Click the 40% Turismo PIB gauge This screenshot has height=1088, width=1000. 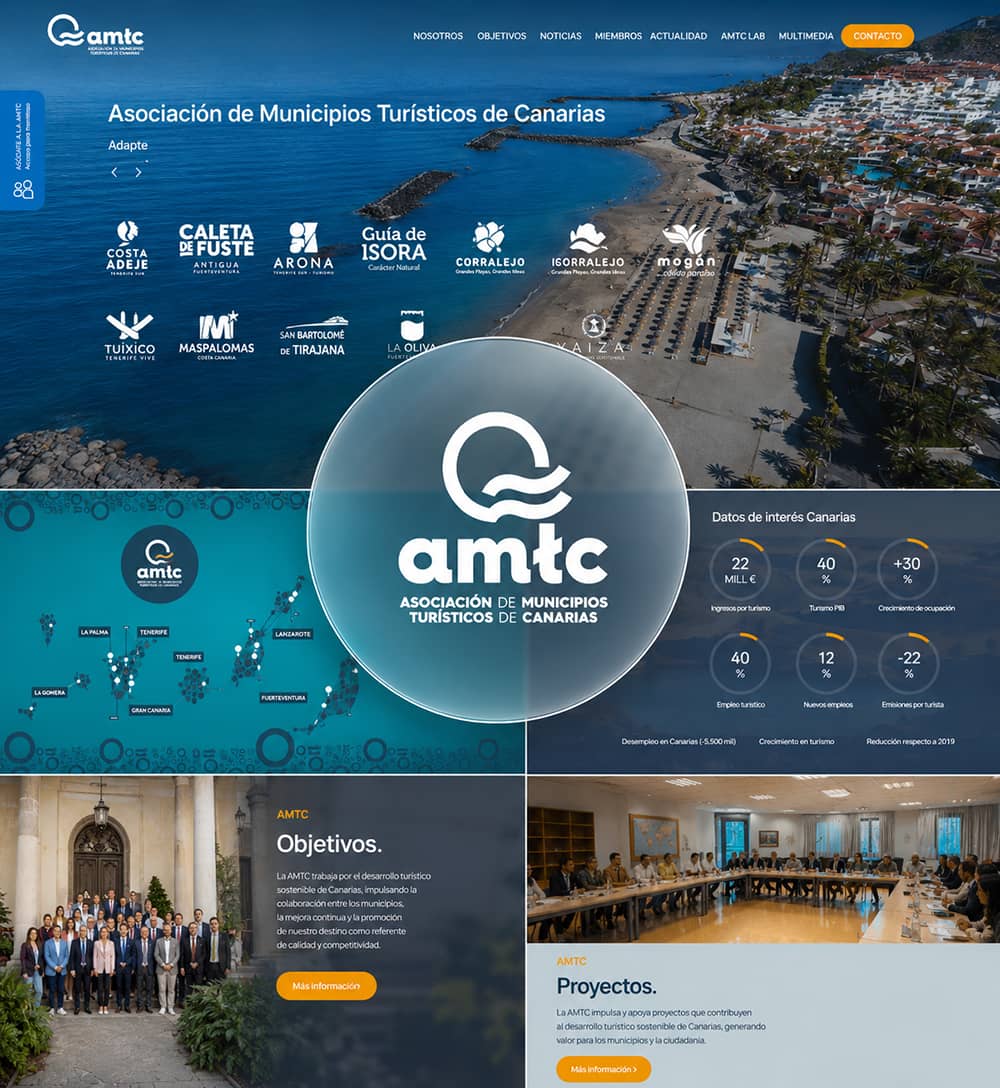tap(826, 569)
